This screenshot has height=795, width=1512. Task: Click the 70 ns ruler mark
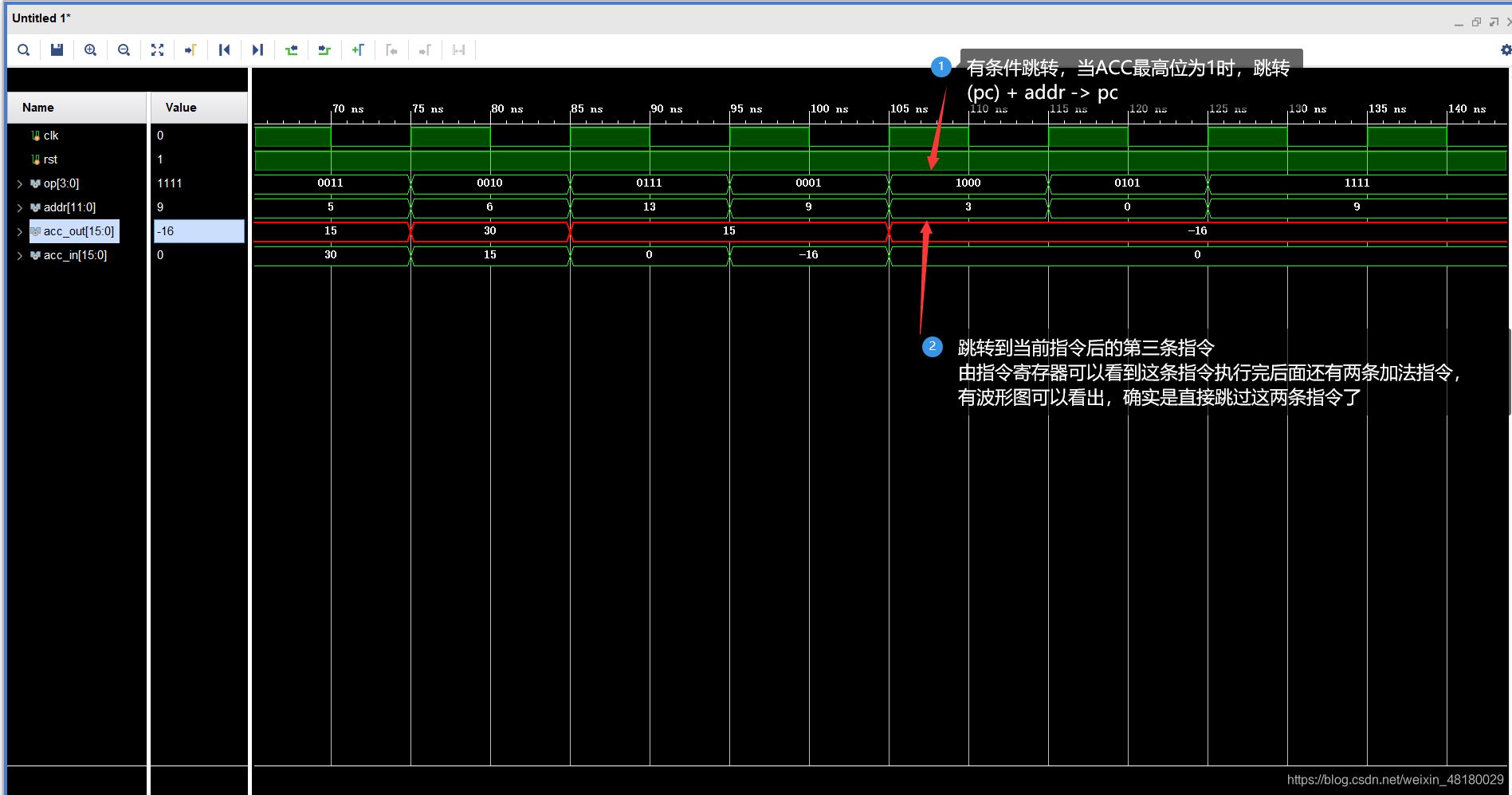348,109
